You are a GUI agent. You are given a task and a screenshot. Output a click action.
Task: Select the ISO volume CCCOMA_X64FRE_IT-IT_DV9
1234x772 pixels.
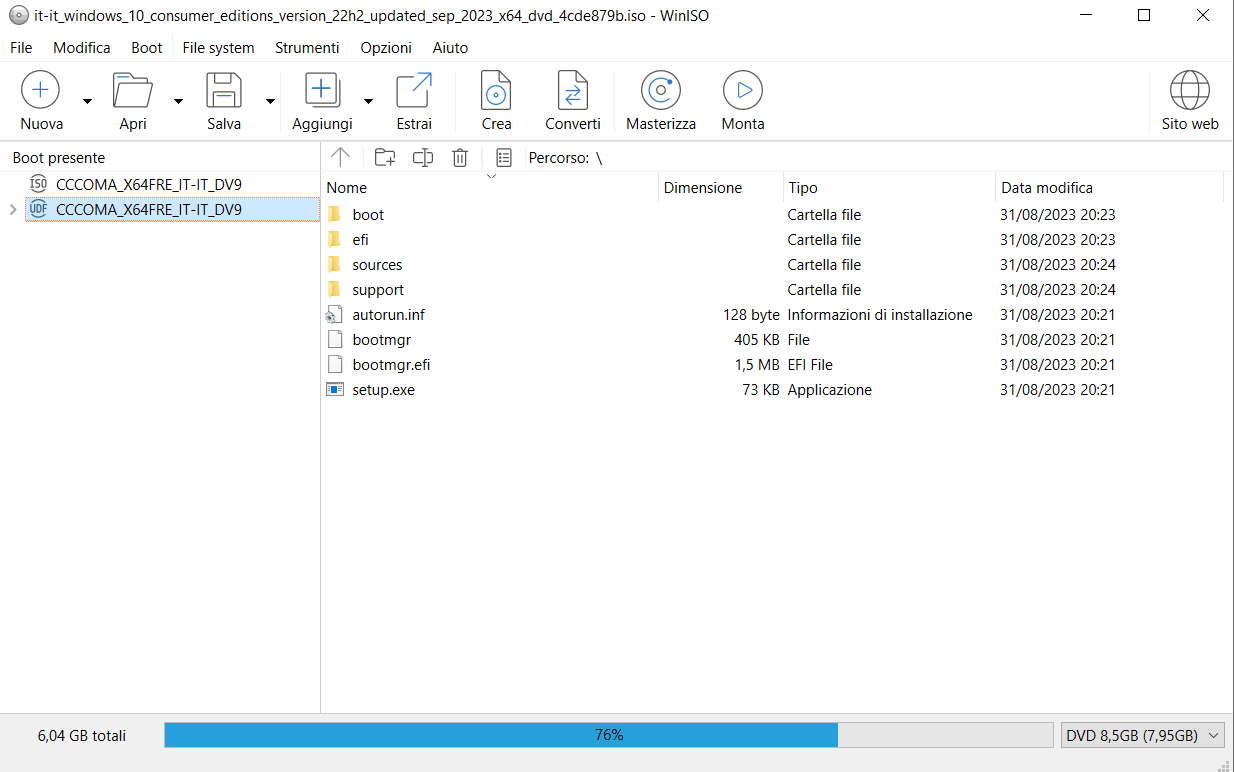tap(149, 184)
